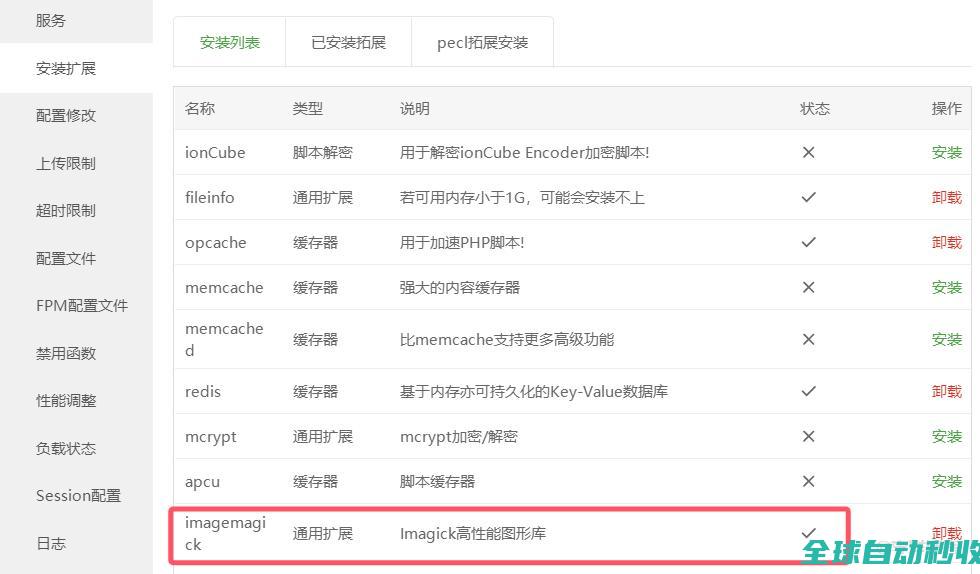Switch to the 已安装拓展 tab
The width and height of the screenshot is (980, 574).
(x=348, y=42)
